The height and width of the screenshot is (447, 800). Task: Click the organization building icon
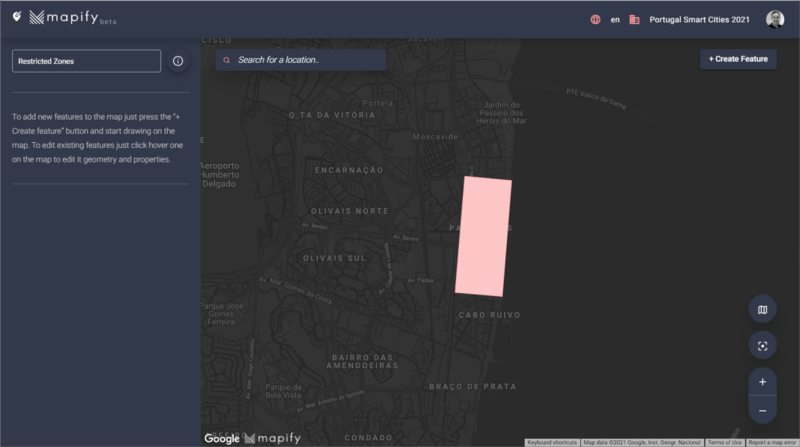634,19
